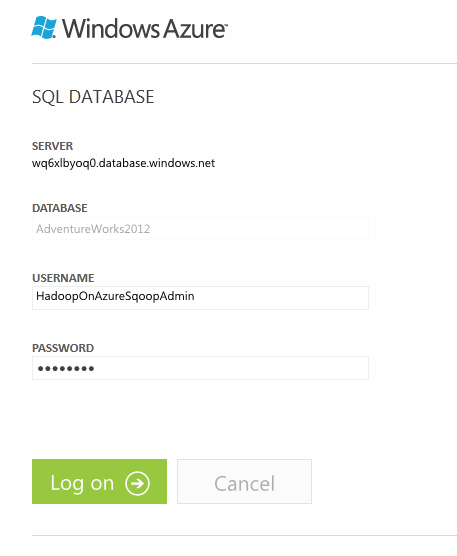This screenshot has height=556, width=457.
Task: Click the DATABASE field label
Action: pos(60,208)
